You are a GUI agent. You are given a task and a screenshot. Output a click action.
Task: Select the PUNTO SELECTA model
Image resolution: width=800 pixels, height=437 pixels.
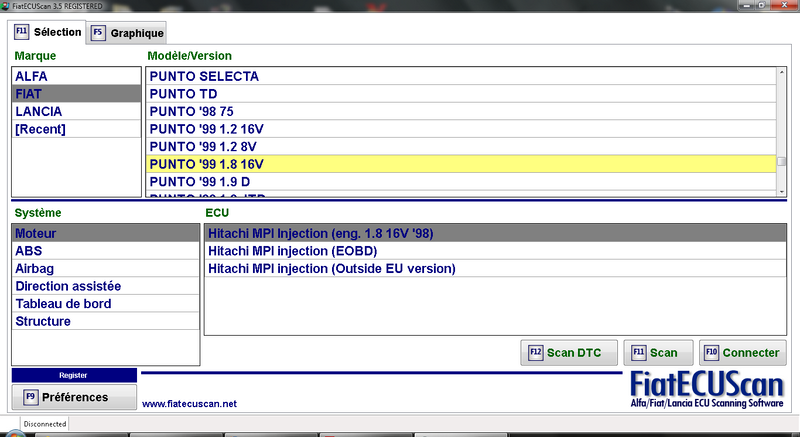[x=461, y=76]
